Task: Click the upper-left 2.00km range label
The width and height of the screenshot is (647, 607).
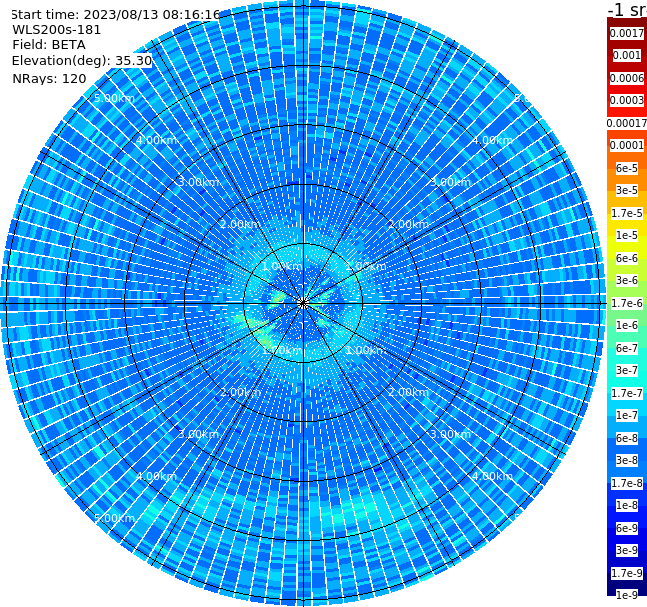Action: pyautogui.click(x=240, y=224)
